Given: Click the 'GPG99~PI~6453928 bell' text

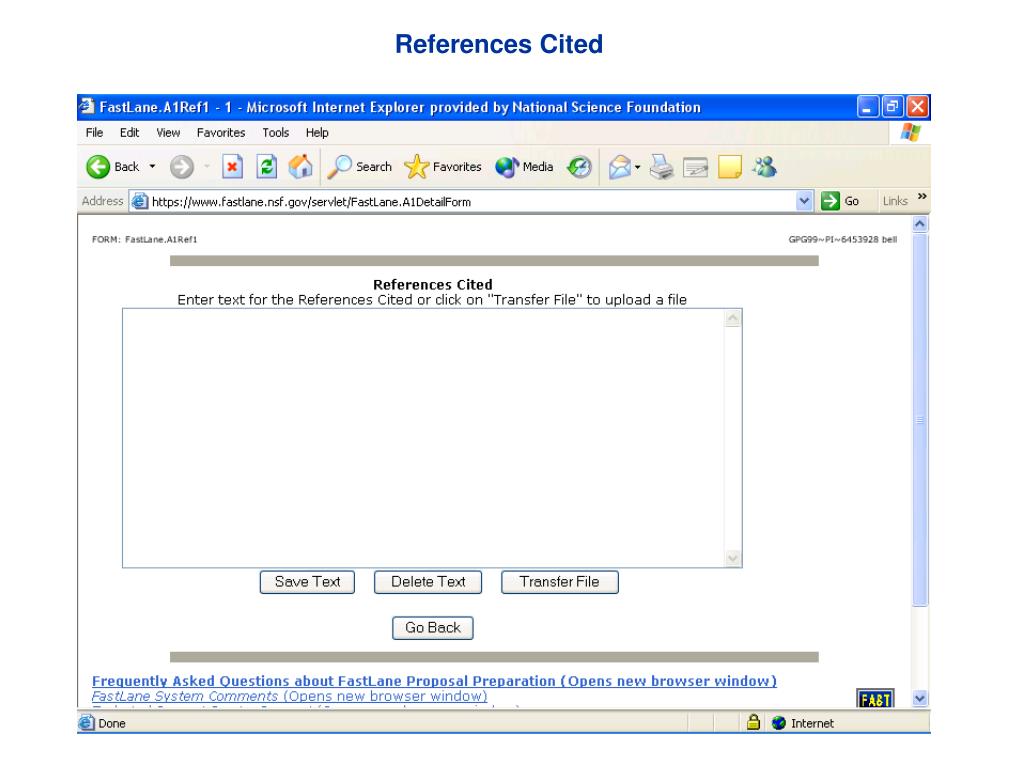Looking at the screenshot, I should (842, 240).
